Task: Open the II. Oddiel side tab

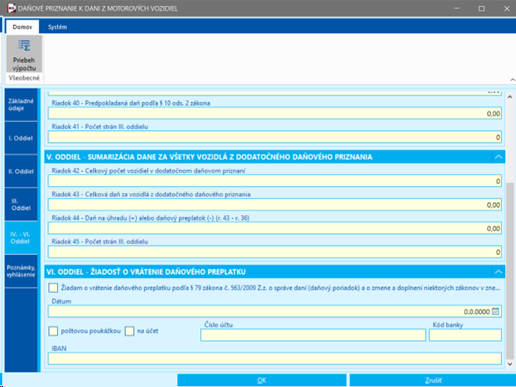Action: (21, 171)
